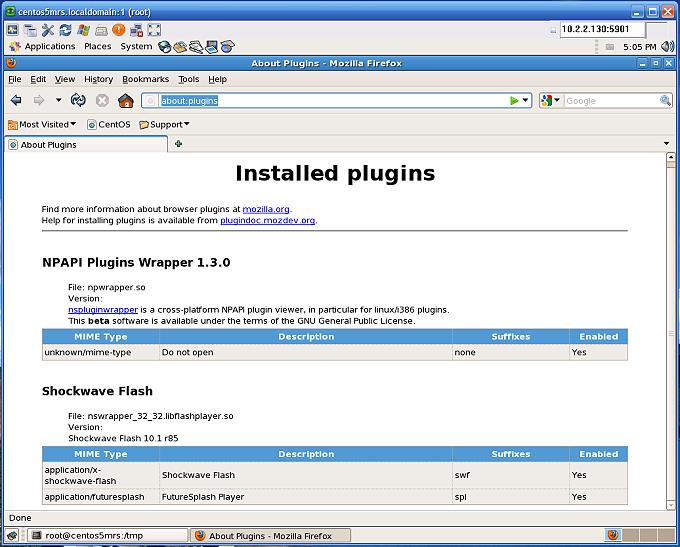Click the Firefox Back arrow button
The image size is (680, 547).
click(16, 100)
